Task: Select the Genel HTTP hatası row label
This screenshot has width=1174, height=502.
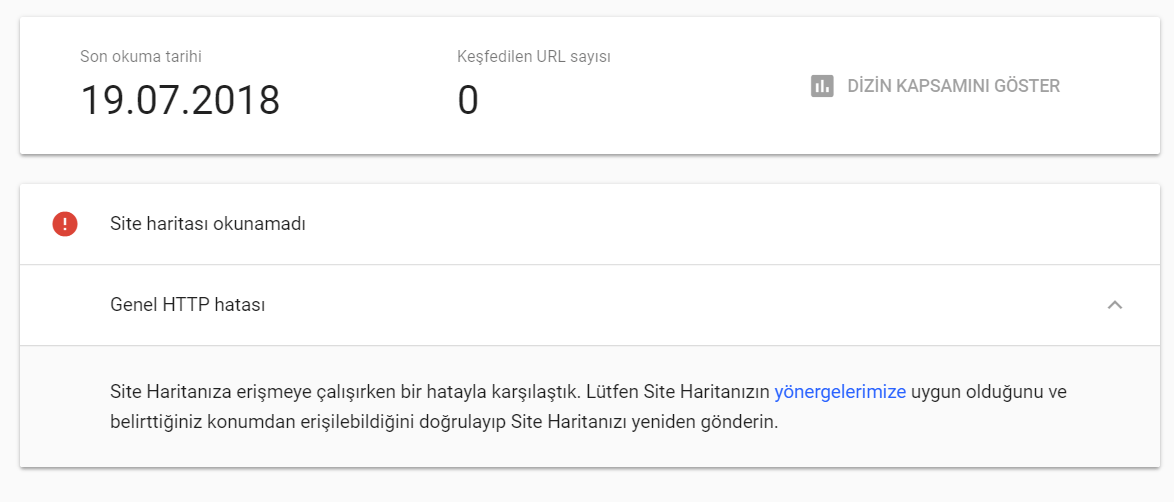Action: click(187, 305)
